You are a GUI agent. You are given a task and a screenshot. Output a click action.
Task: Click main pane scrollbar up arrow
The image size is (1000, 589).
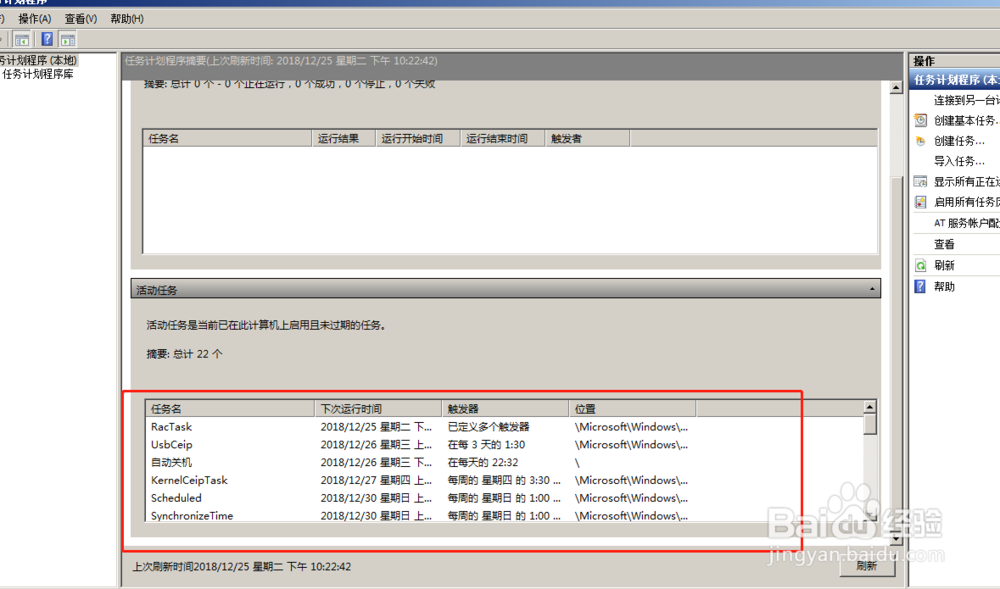click(x=896, y=88)
